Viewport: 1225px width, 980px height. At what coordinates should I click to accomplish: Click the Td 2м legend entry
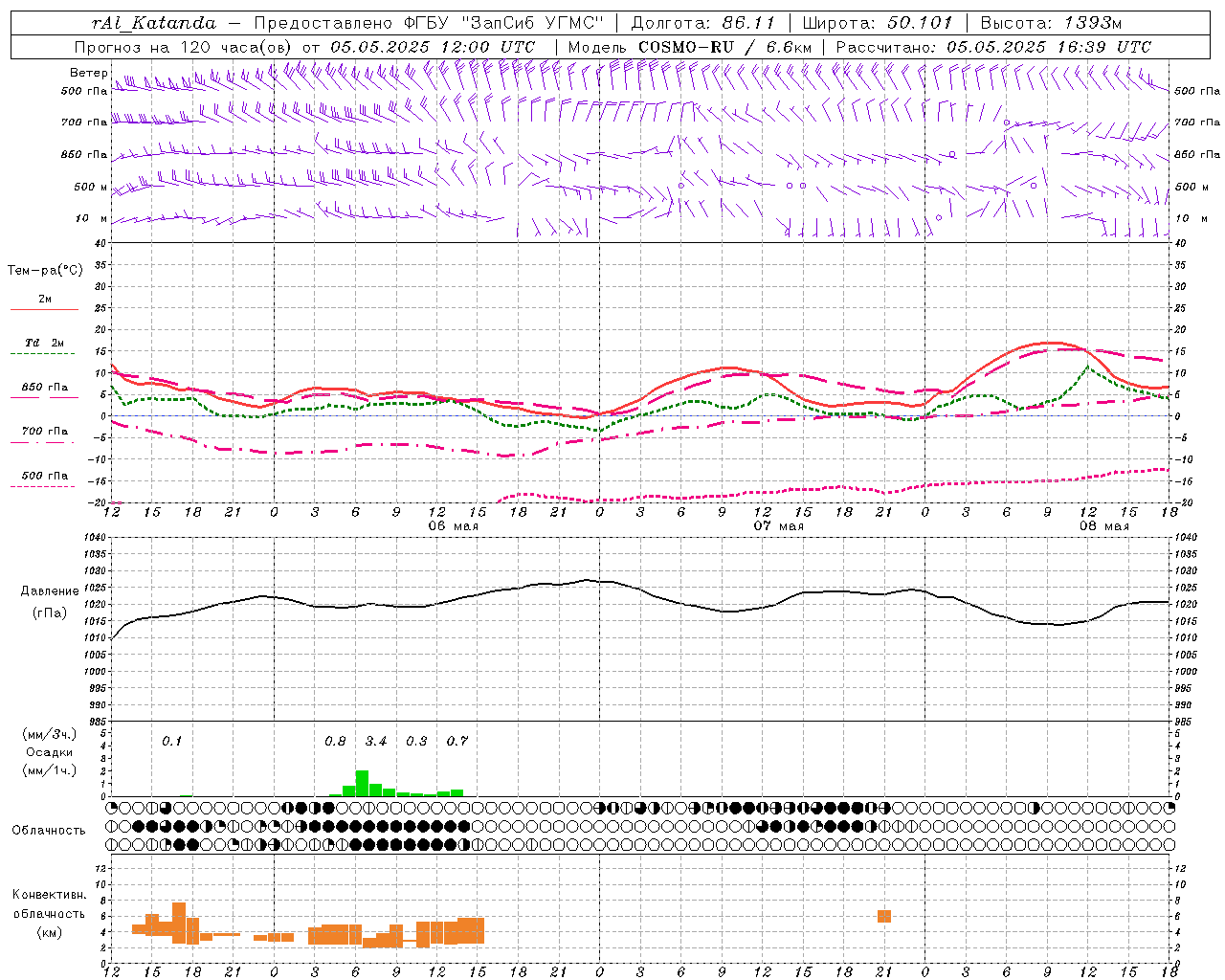coord(44,343)
